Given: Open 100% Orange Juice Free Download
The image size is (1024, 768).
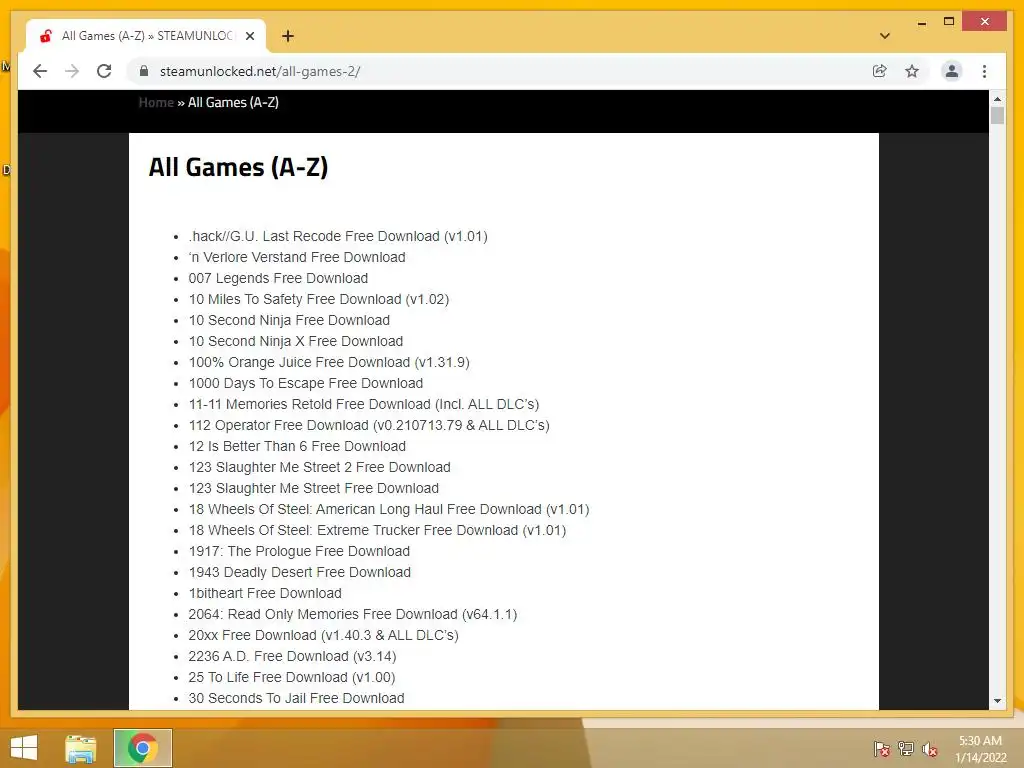Looking at the screenshot, I should pyautogui.click(x=329, y=362).
